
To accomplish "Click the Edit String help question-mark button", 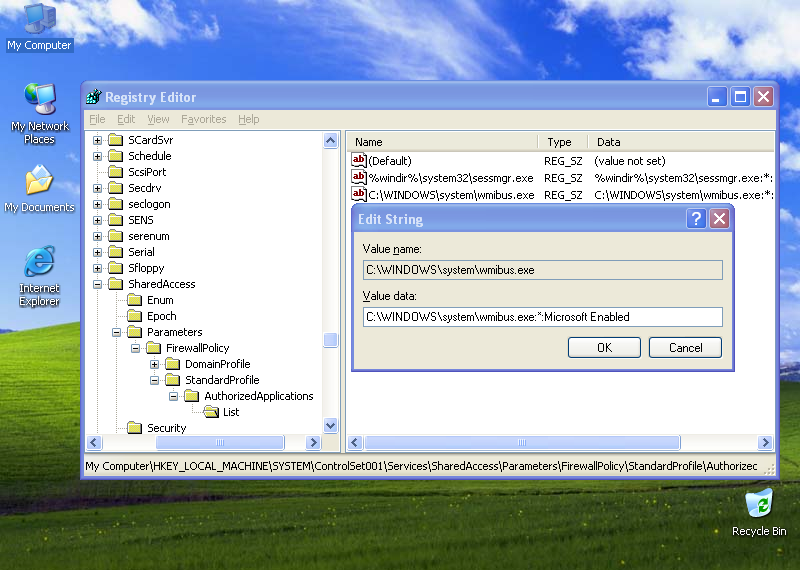I will pyautogui.click(x=696, y=219).
